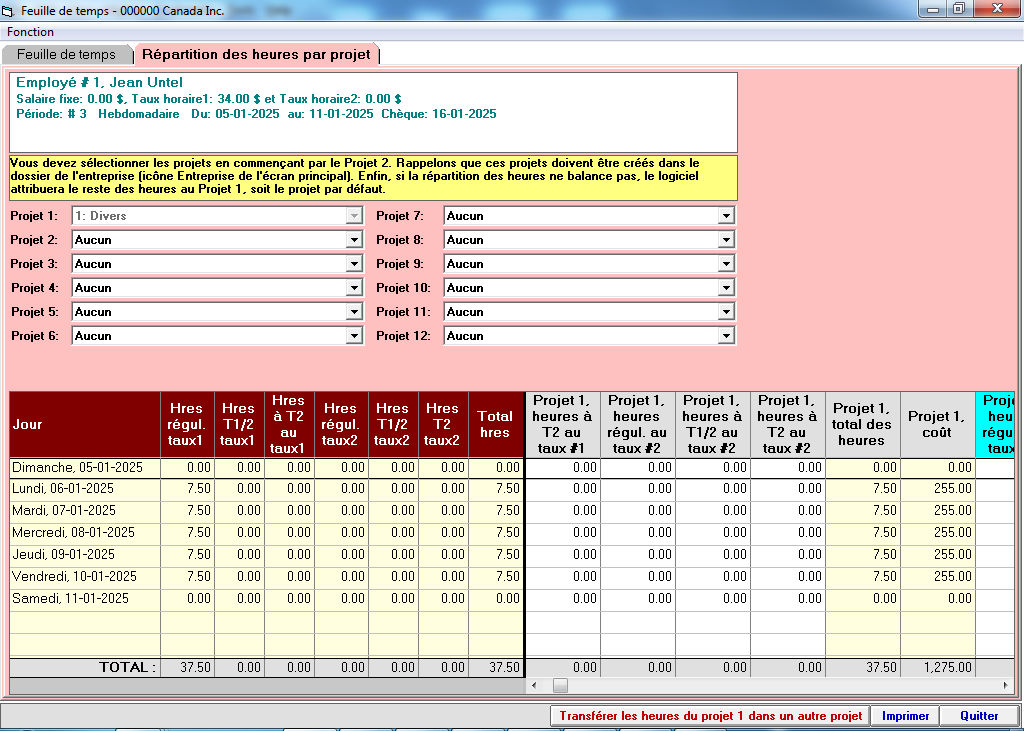
Task: Open the Projet 10 project selector
Action: click(726, 288)
